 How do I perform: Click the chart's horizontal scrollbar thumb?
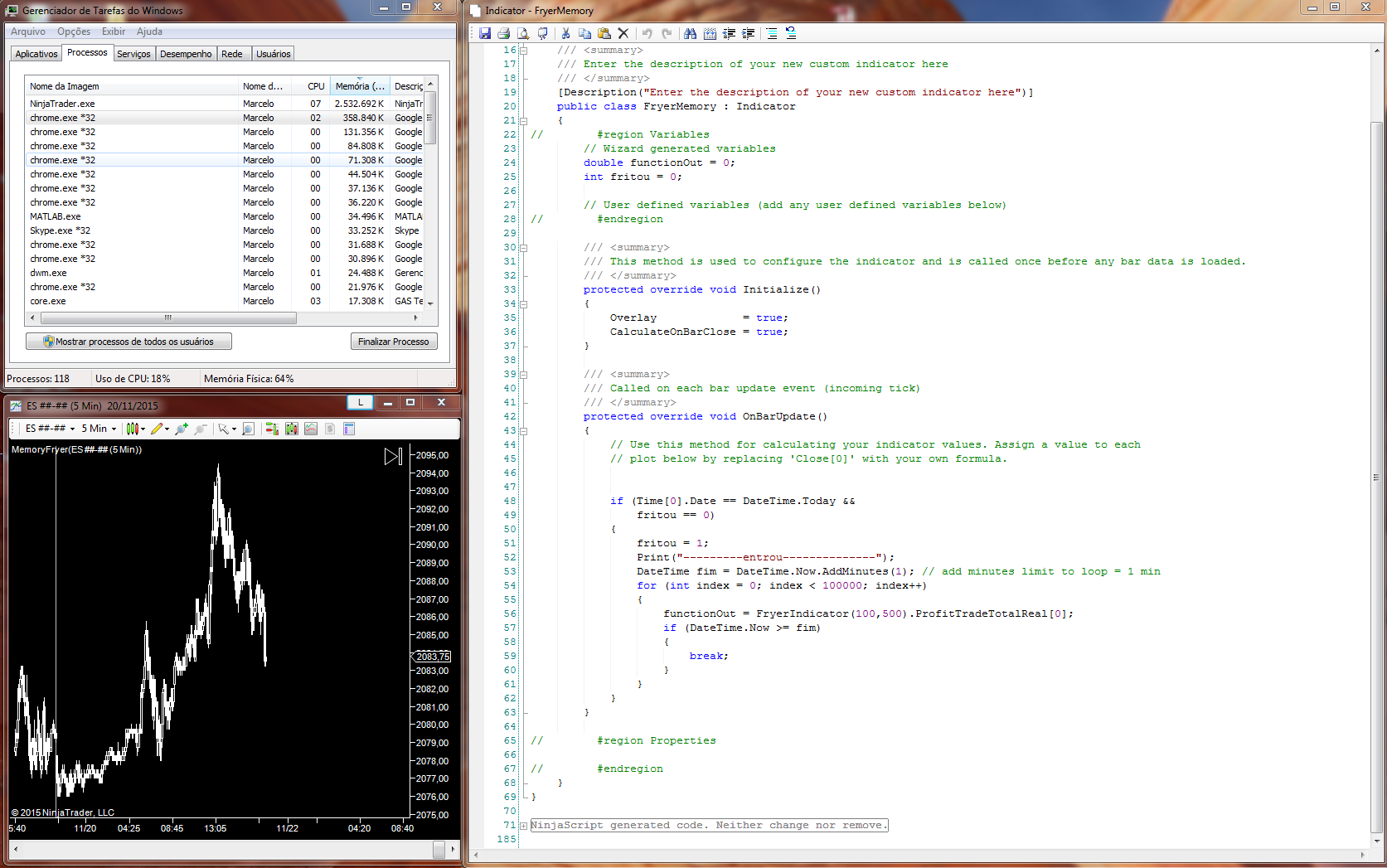[439, 849]
